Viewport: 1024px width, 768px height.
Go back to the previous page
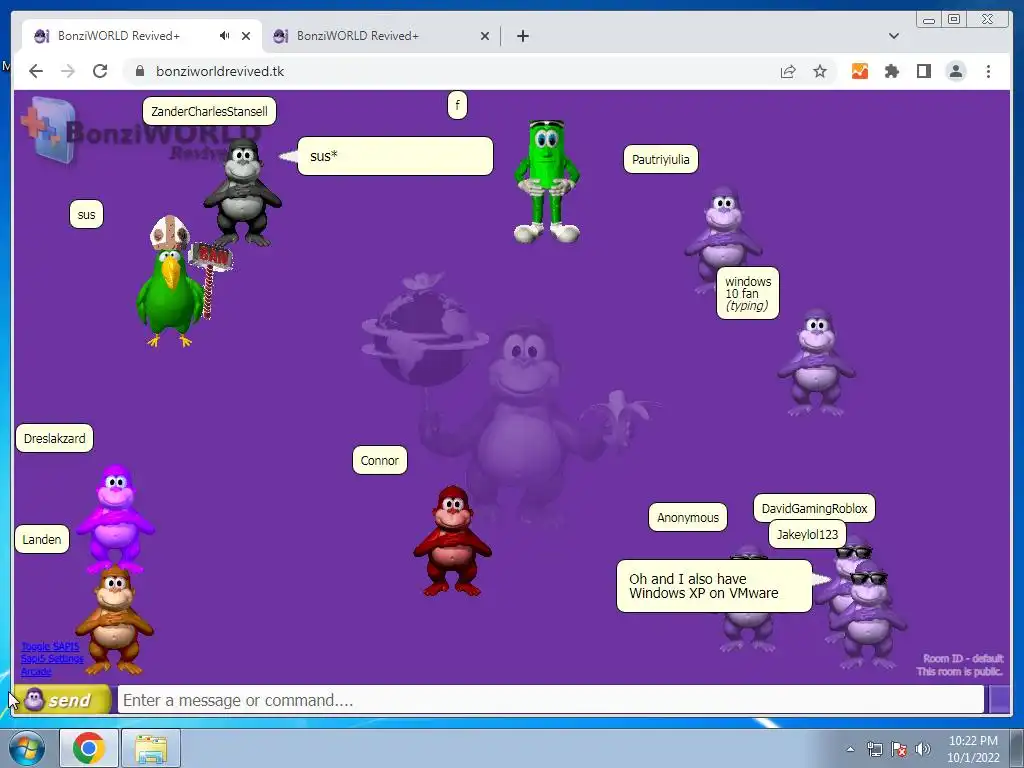36,71
